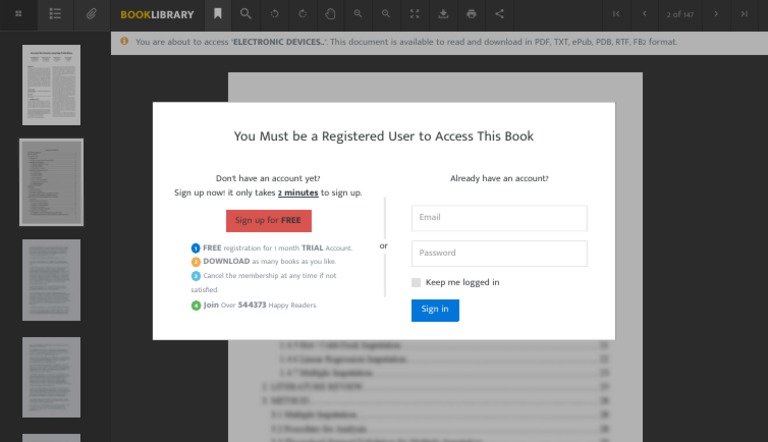Show the document outline list icon
The width and height of the screenshot is (768, 442).
pyautogui.click(x=55, y=14)
